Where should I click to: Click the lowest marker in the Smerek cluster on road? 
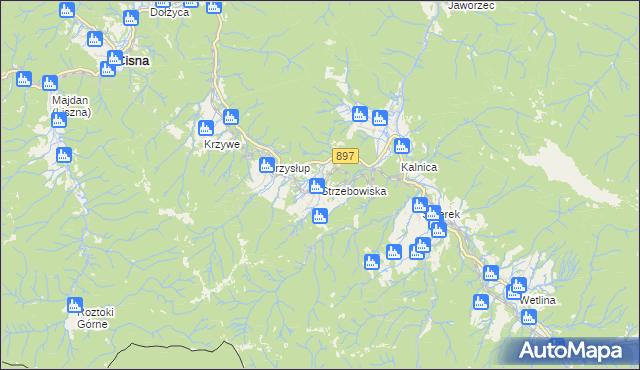tap(439, 230)
